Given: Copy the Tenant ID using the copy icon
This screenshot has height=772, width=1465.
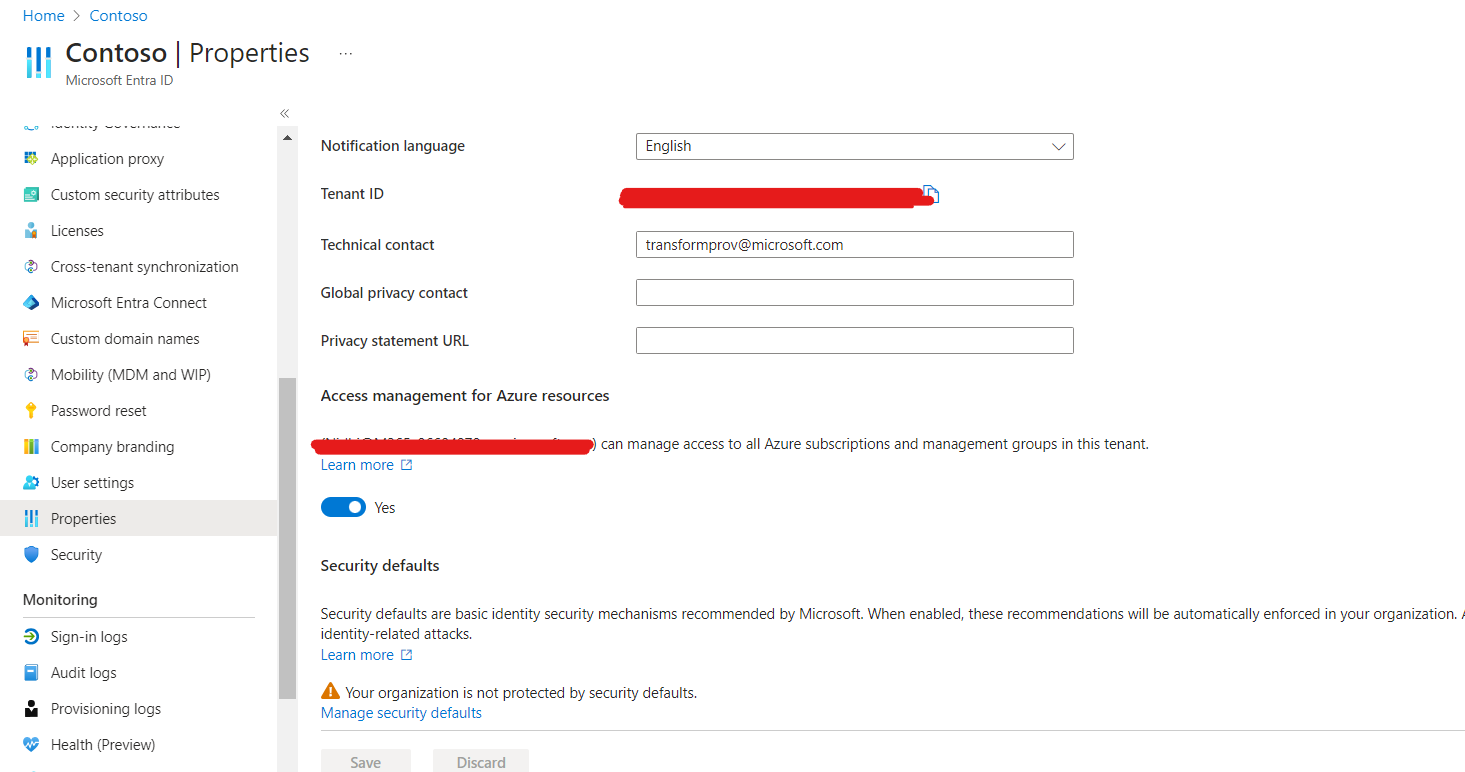Looking at the screenshot, I should click(x=931, y=195).
